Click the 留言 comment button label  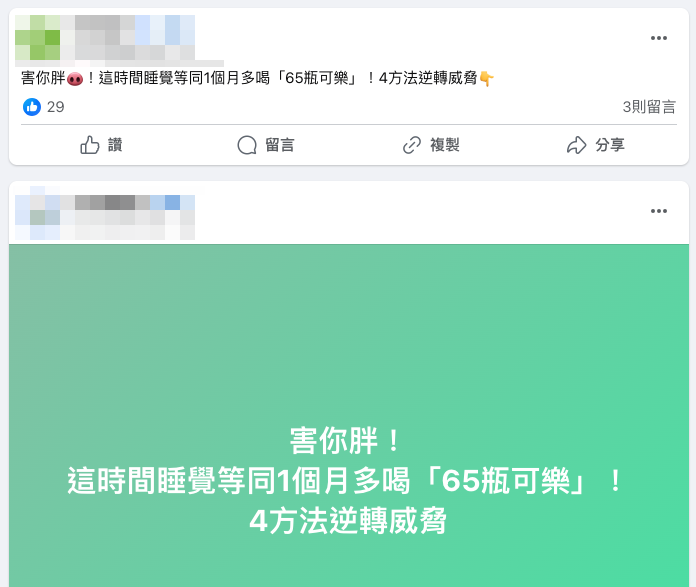click(280, 145)
